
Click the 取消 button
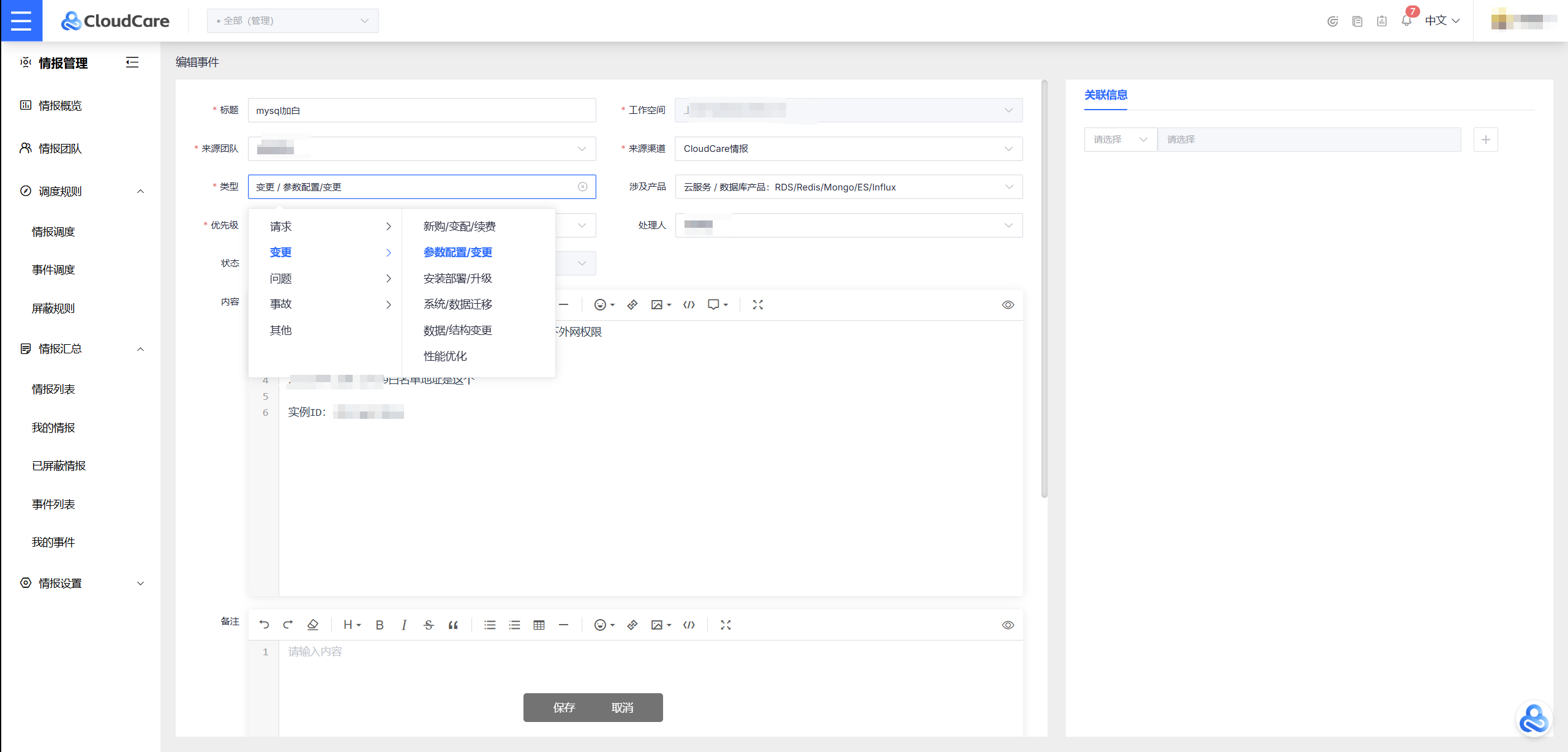click(622, 708)
